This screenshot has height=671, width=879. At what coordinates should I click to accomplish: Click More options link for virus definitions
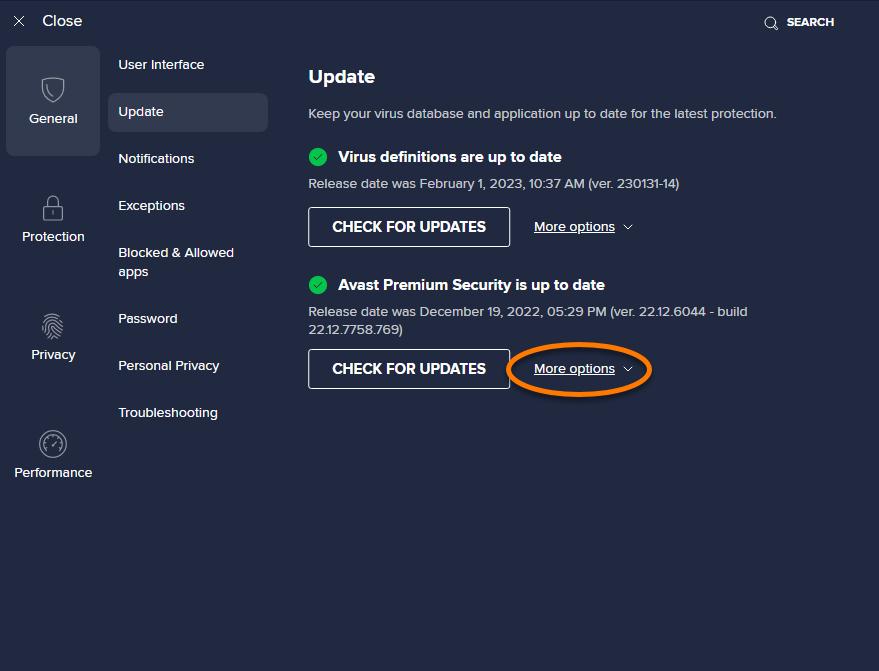(574, 227)
